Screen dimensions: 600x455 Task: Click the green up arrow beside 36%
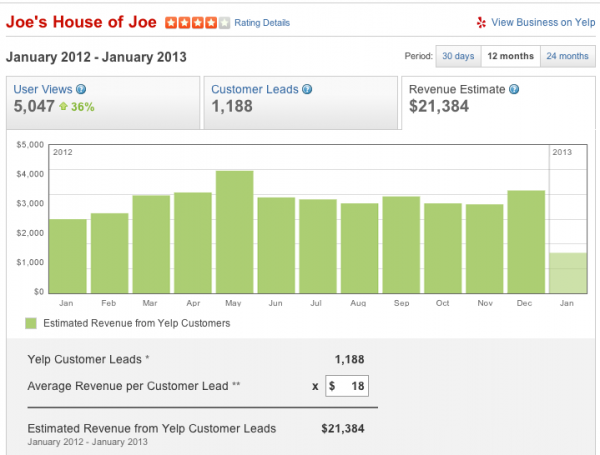(x=64, y=106)
